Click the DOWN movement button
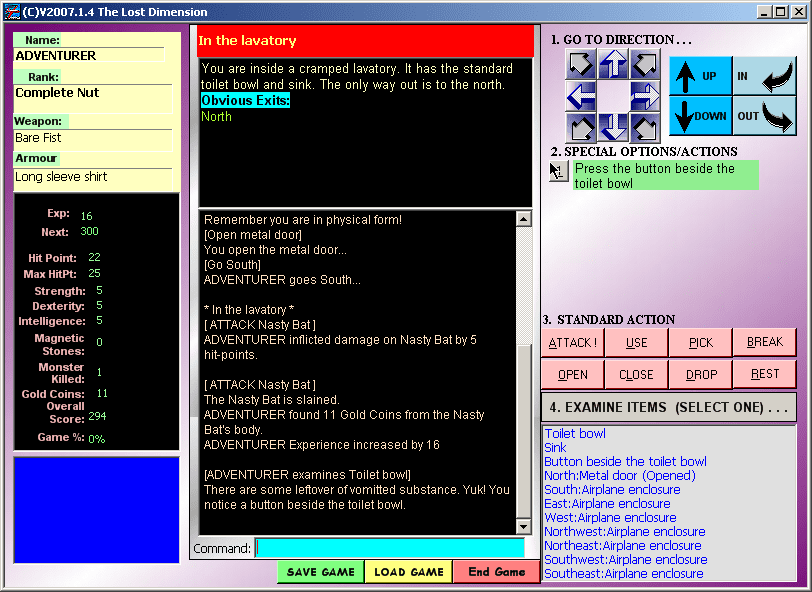This screenshot has height=592, width=812. [x=700, y=116]
